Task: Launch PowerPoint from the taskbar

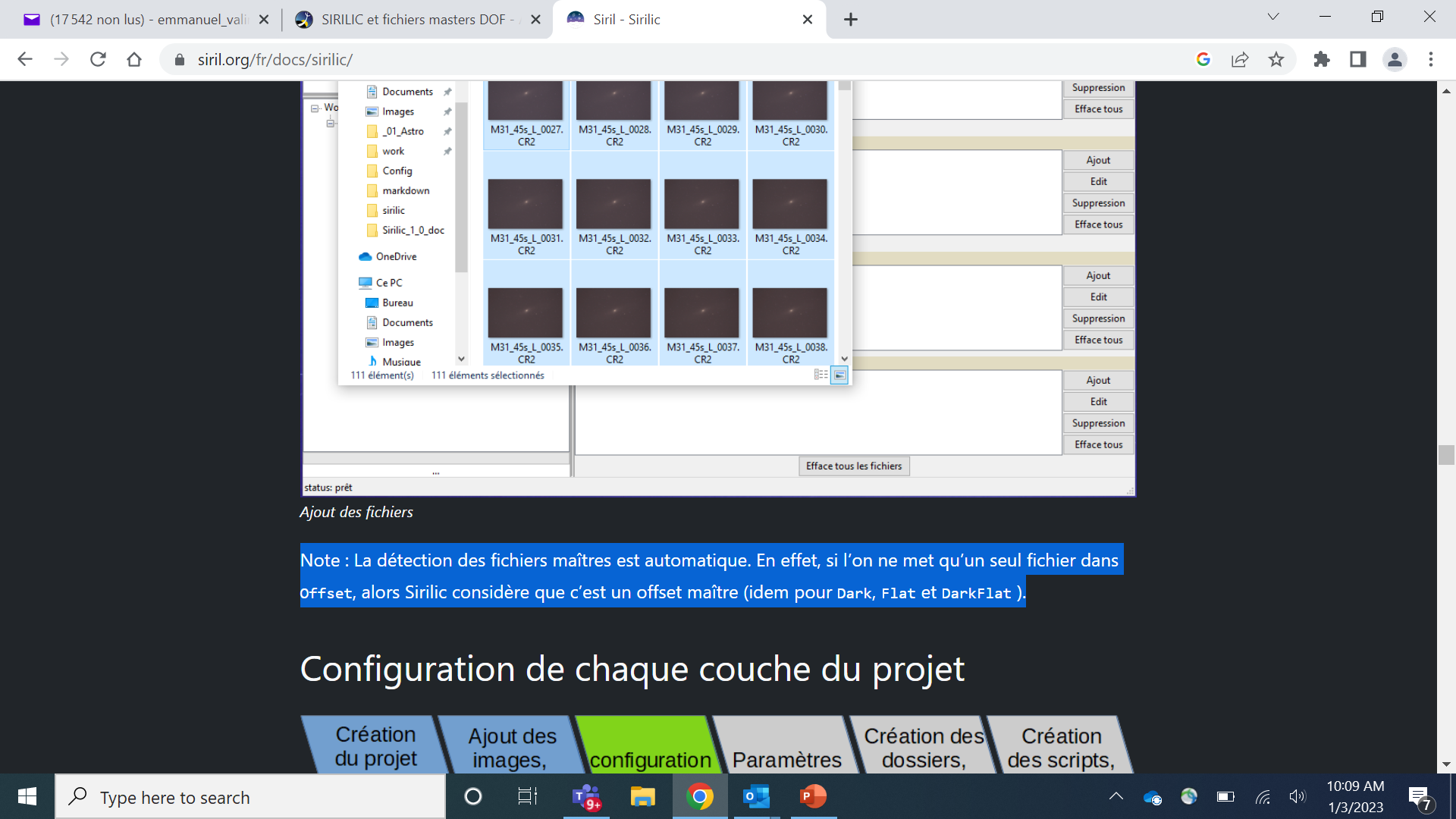Action: [x=813, y=796]
